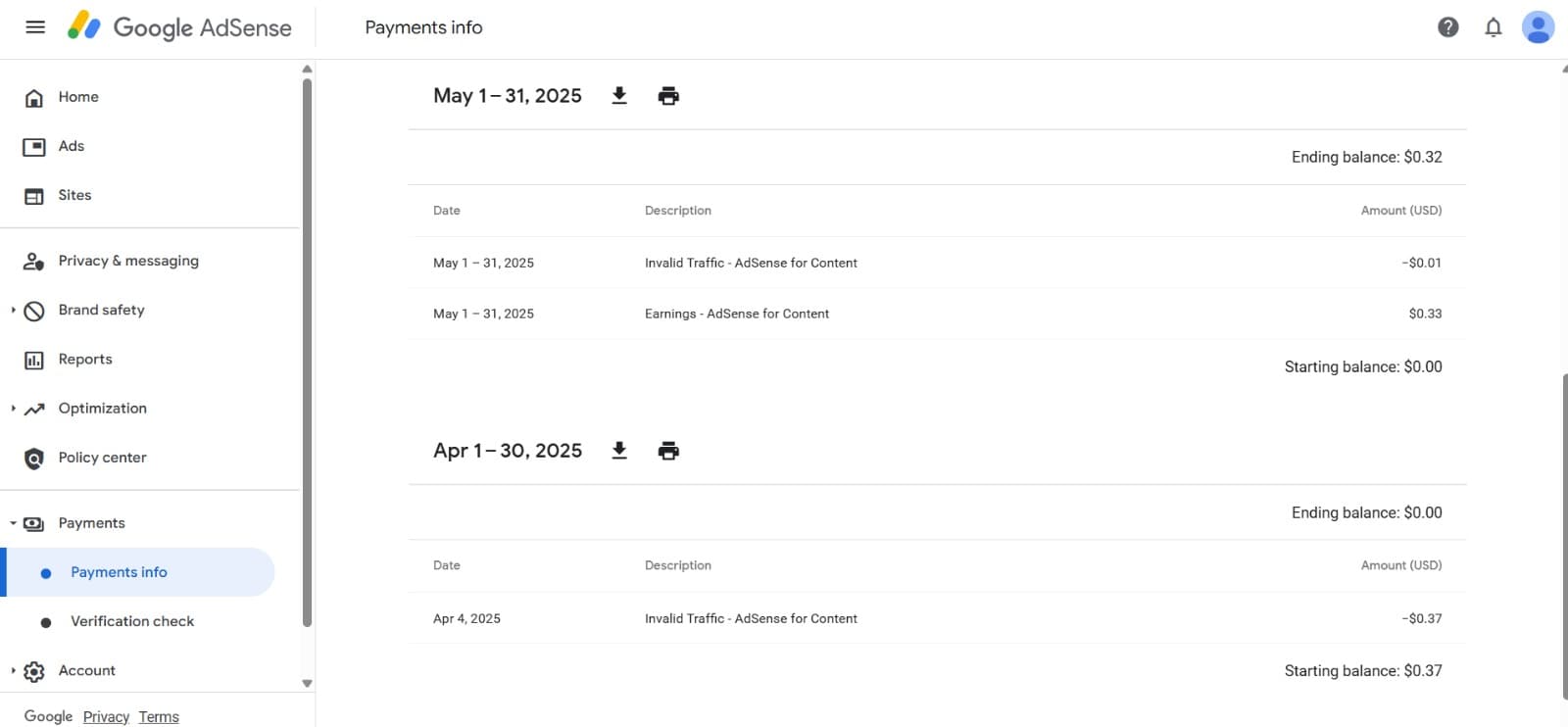Select May Invalid Traffic description
The image size is (1568, 727).
click(751, 263)
